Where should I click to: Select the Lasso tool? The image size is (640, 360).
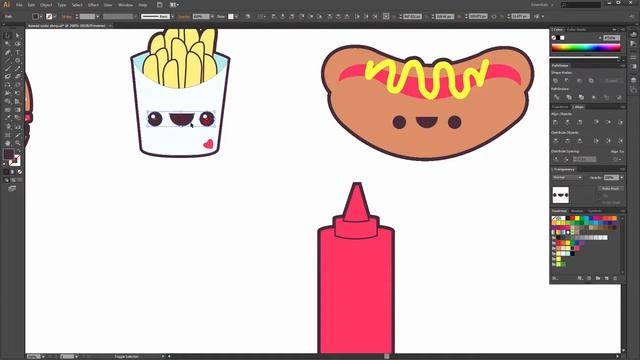pyautogui.click(x=18, y=44)
